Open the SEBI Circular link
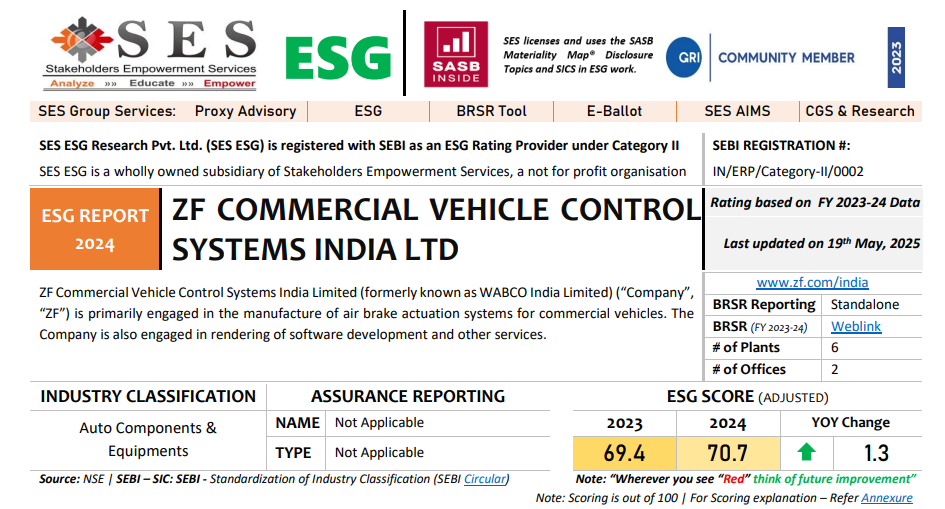 tap(485, 479)
